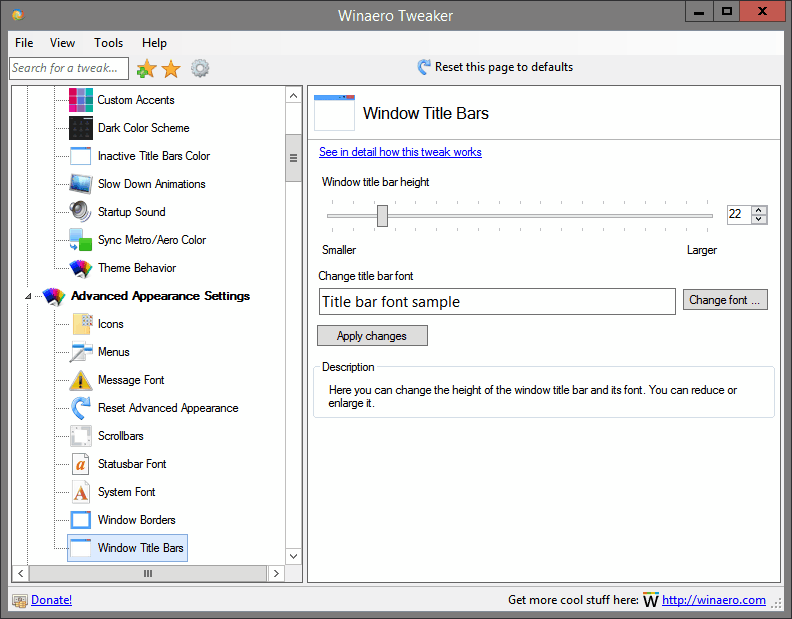Increase title bar height with spinner up arrow
Image resolution: width=792 pixels, height=619 pixels.
[x=759, y=210]
